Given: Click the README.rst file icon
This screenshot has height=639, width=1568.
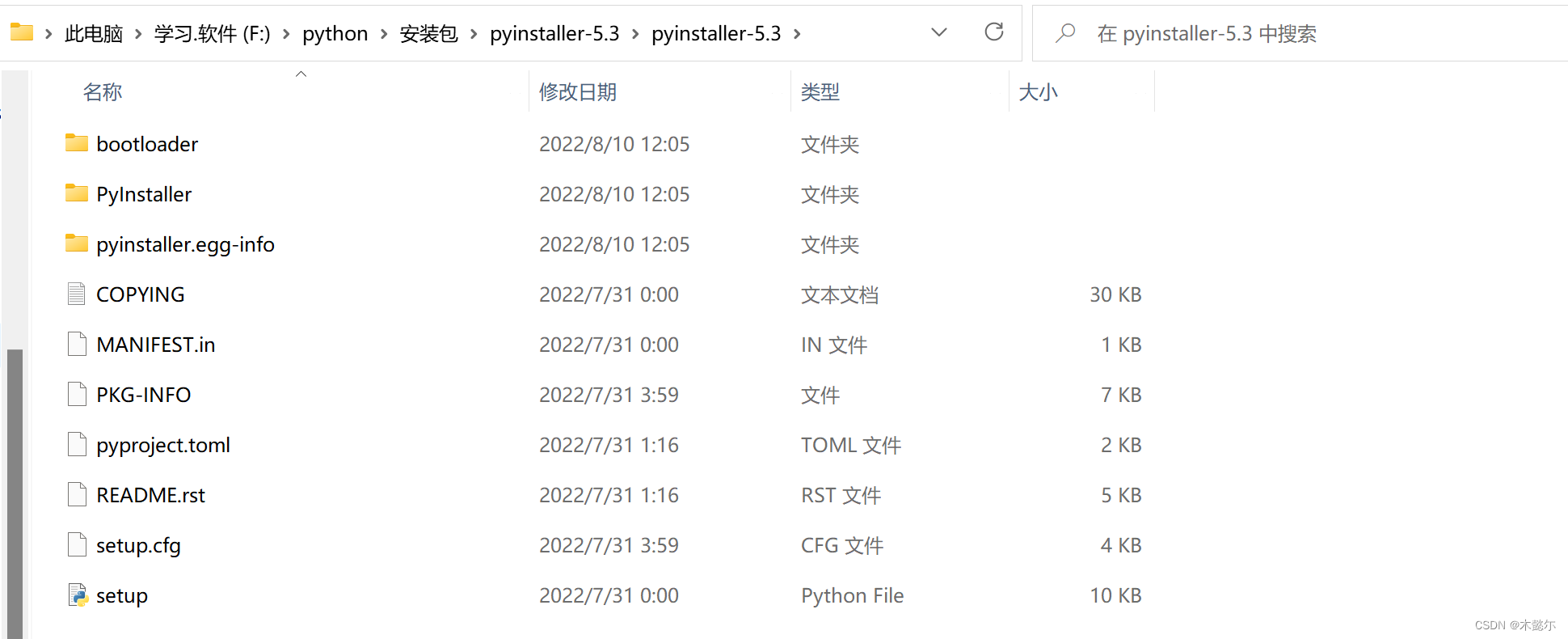Looking at the screenshot, I should [77, 494].
